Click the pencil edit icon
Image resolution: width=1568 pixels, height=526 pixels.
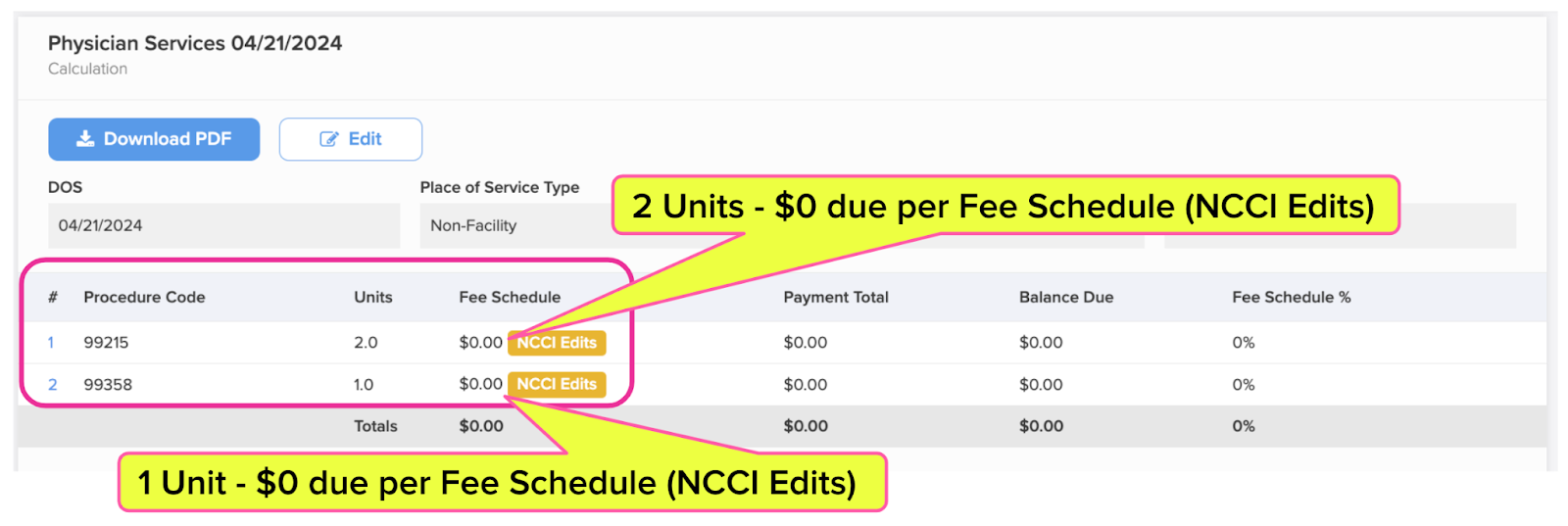coord(329,139)
